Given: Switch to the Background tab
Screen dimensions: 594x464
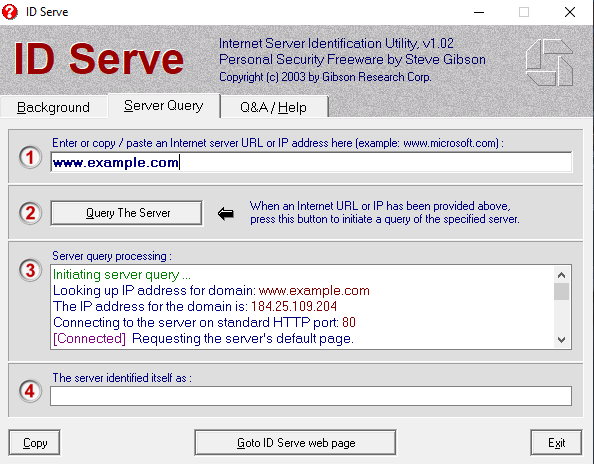Looking at the screenshot, I should (53, 107).
